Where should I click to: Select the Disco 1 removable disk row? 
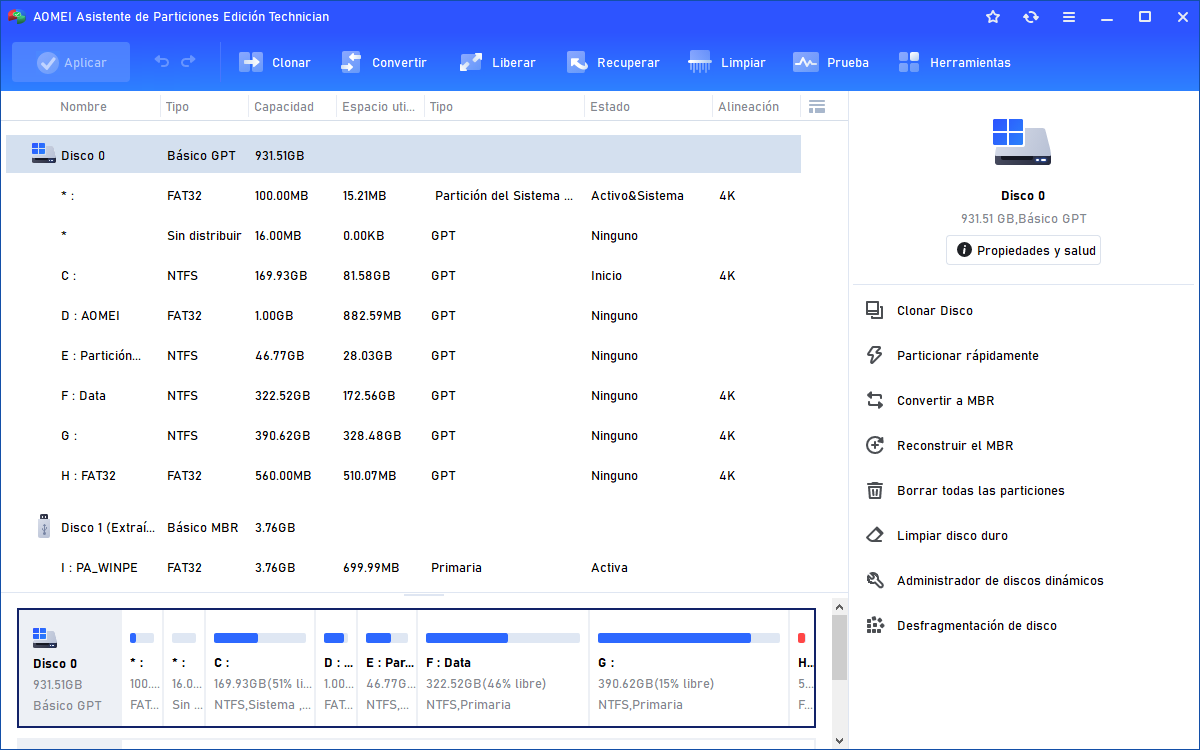404,527
